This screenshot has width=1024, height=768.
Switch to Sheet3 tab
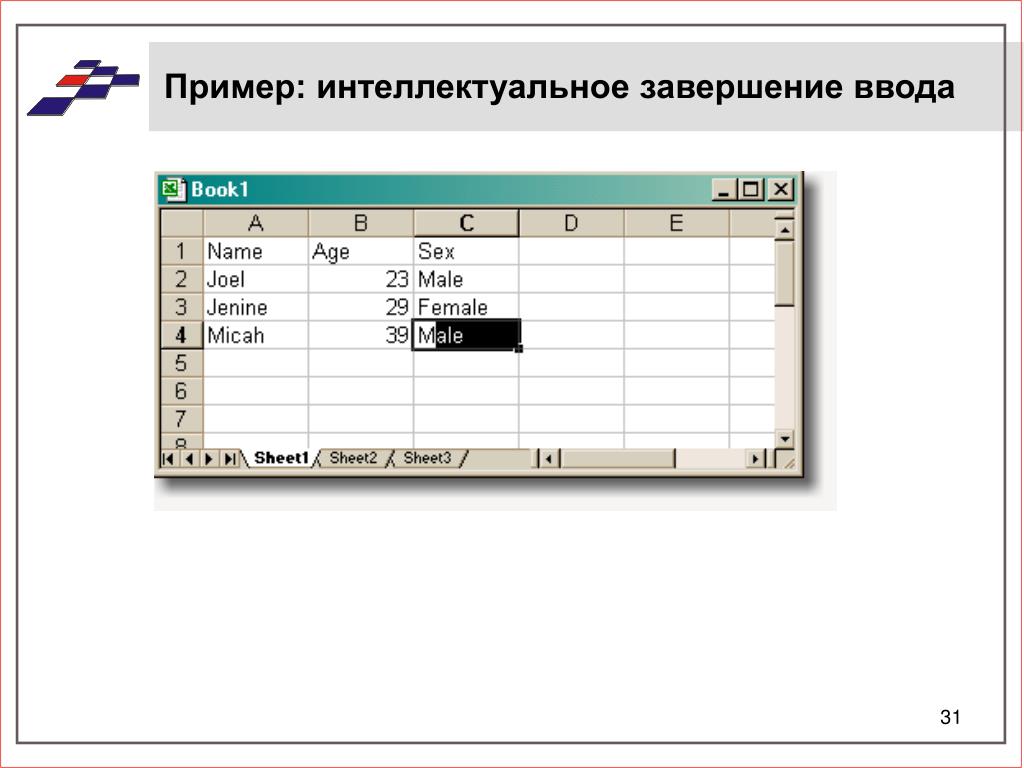pyautogui.click(x=427, y=458)
